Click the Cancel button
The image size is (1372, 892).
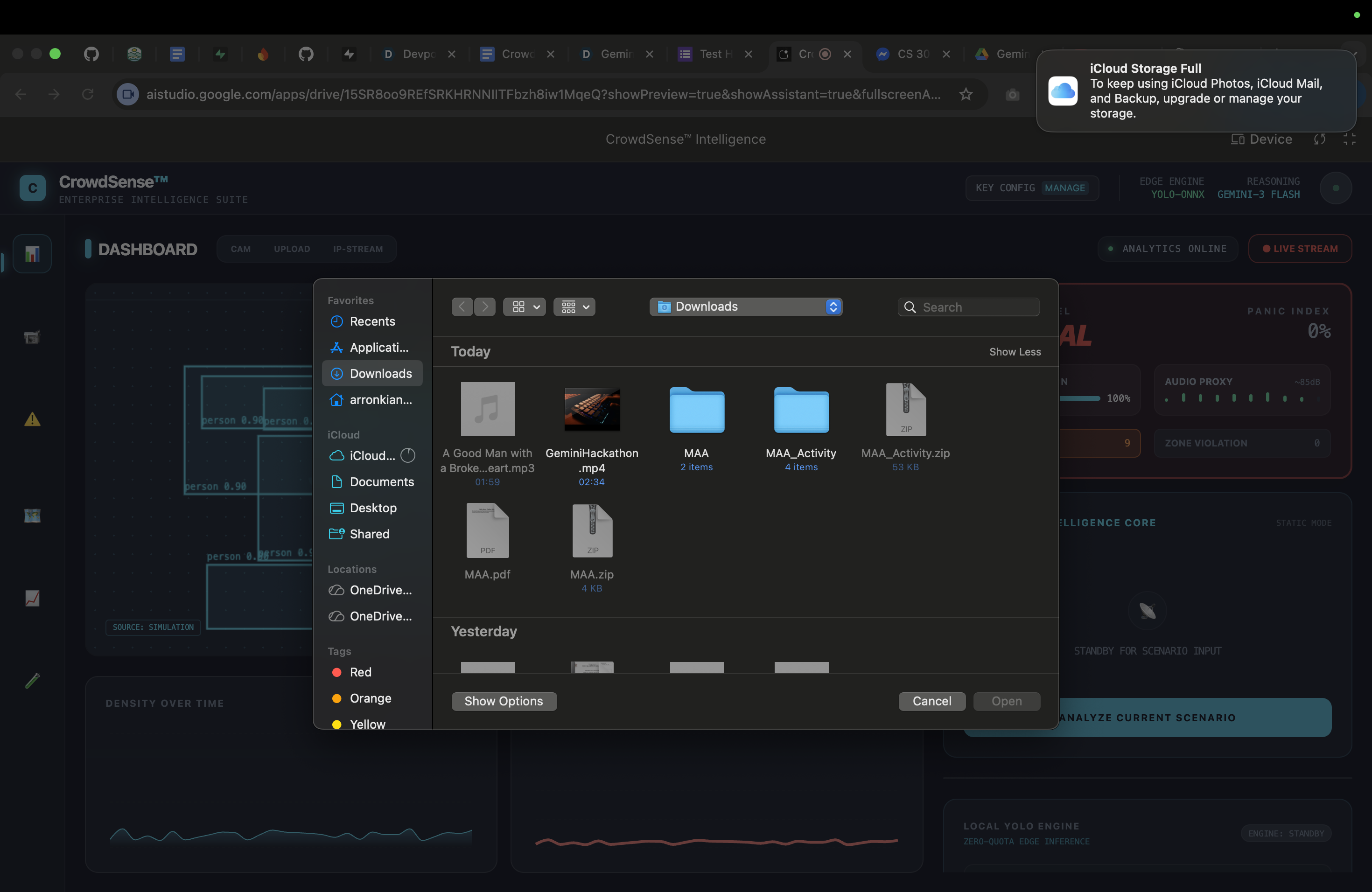(x=931, y=701)
